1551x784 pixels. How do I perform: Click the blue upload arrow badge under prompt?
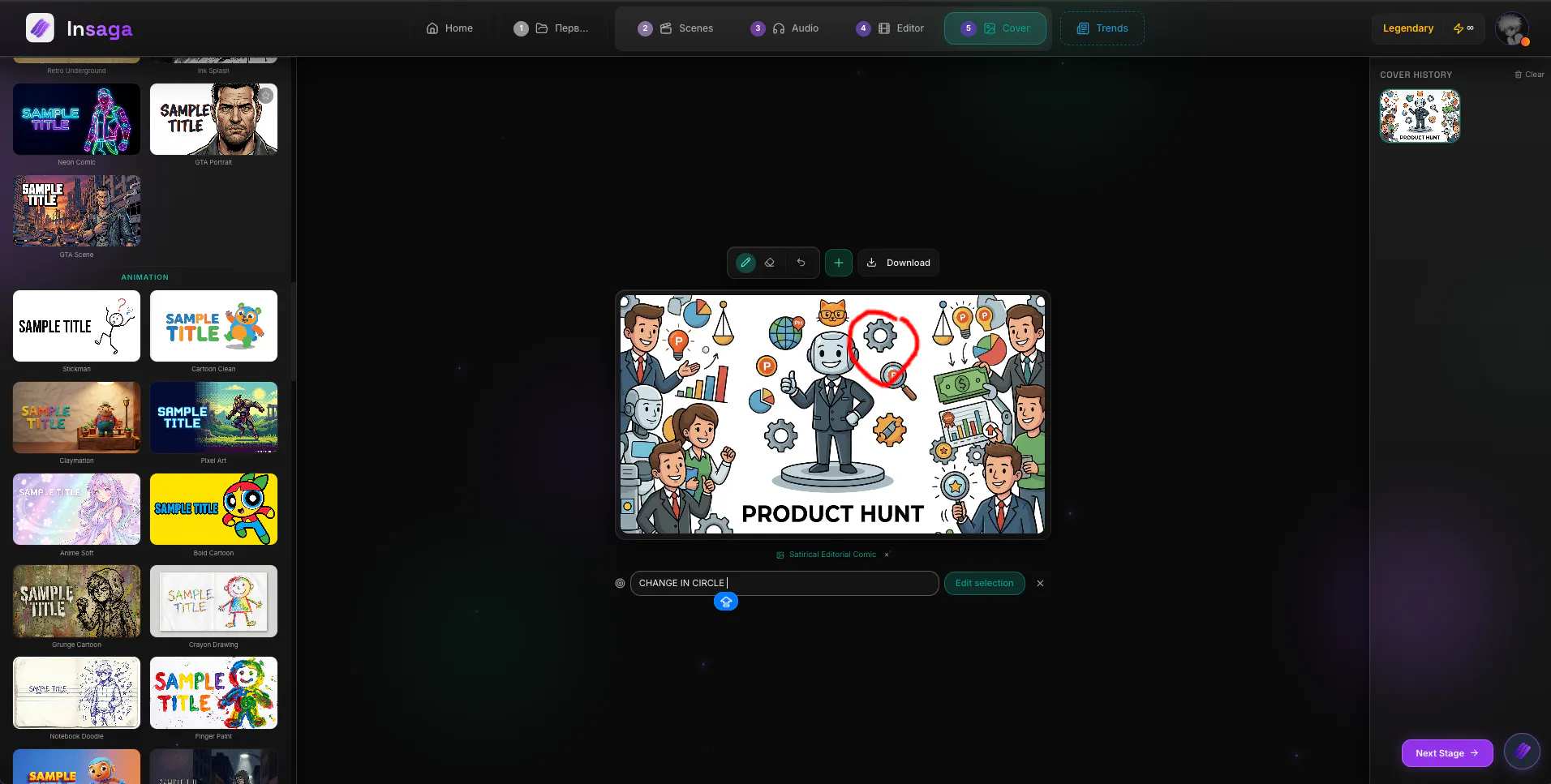[x=726, y=602]
